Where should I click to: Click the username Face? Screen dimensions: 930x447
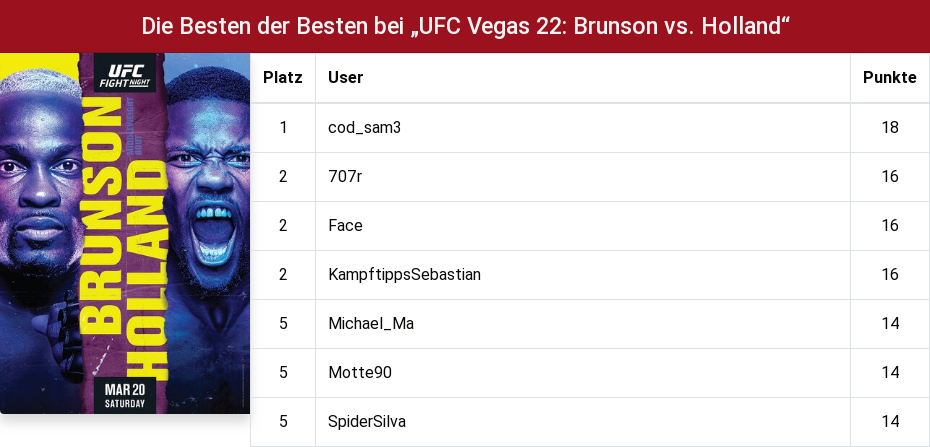[345, 226]
